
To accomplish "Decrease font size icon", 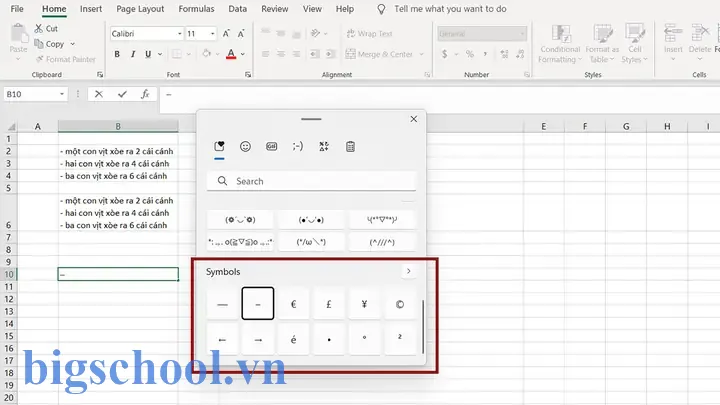I will (241, 34).
